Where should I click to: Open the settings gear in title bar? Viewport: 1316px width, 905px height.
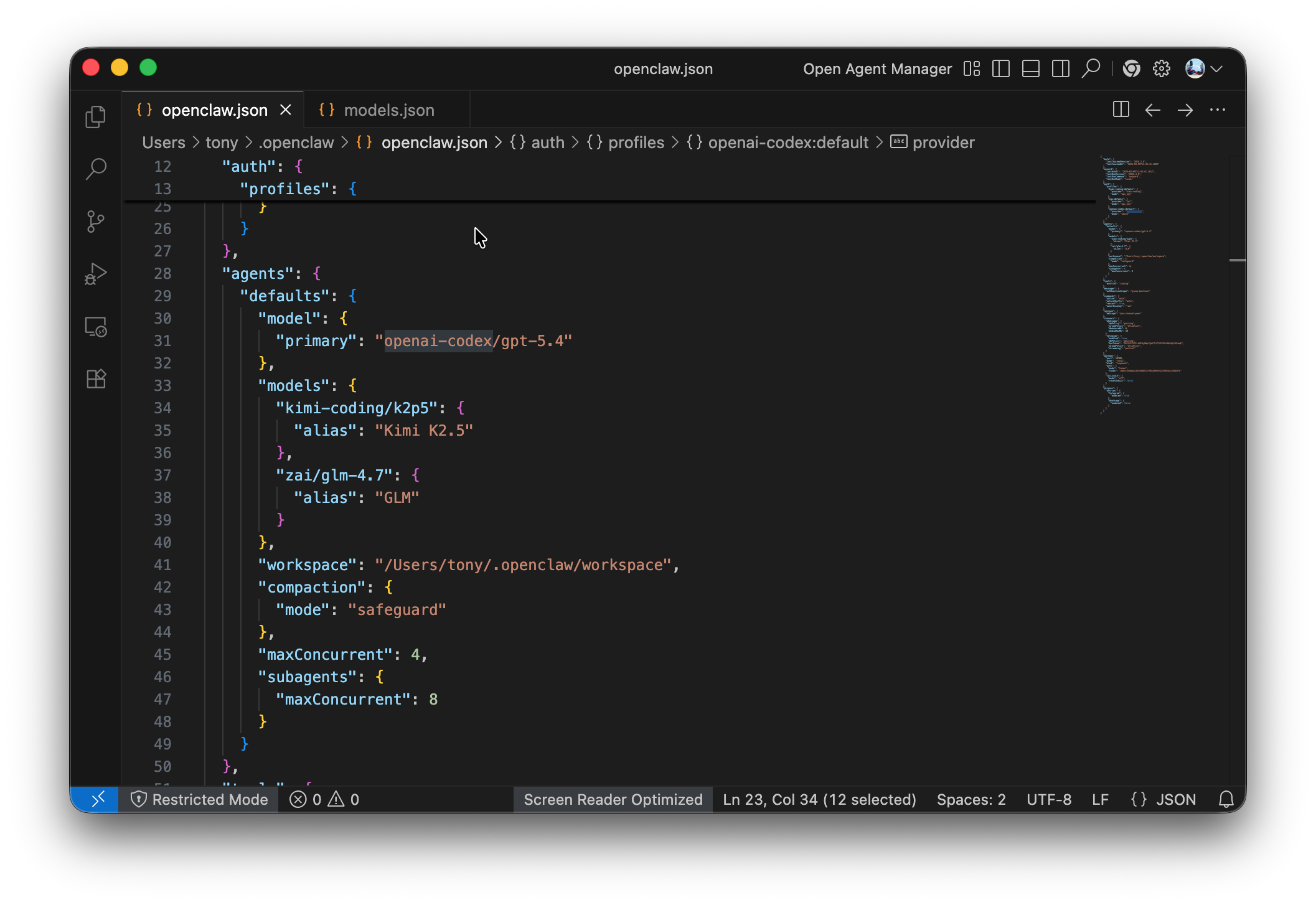(1161, 68)
